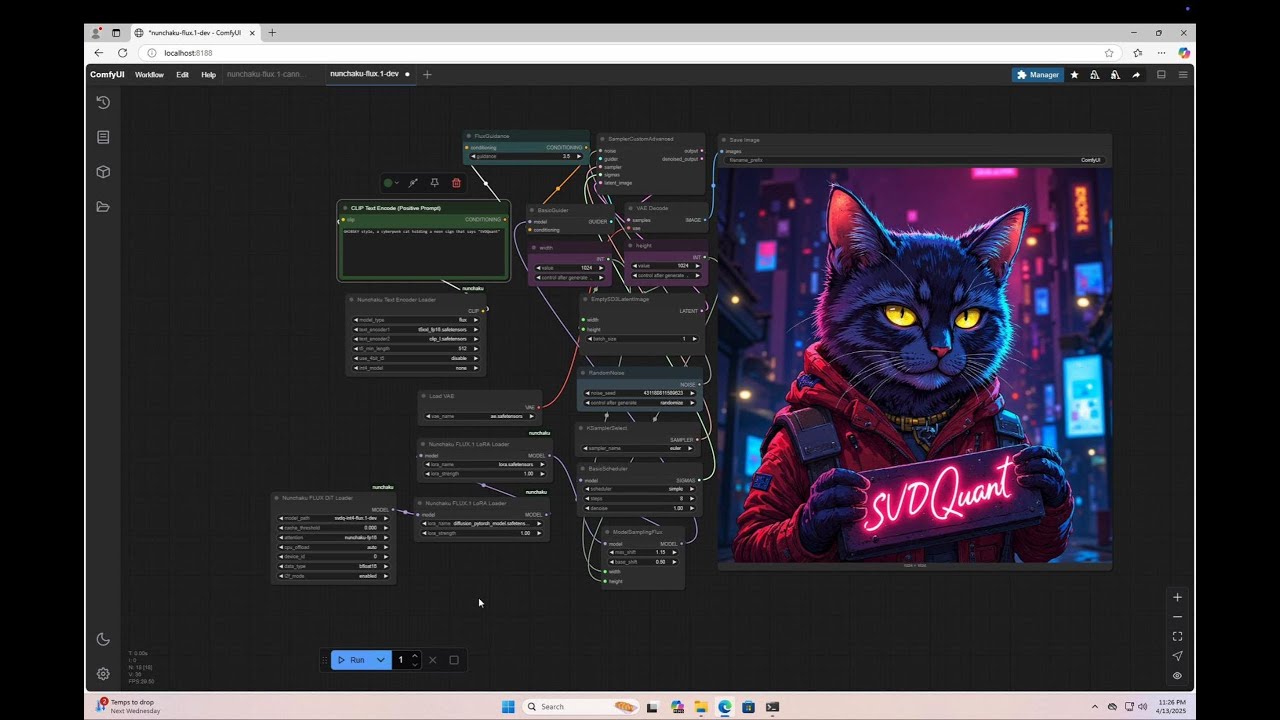This screenshot has width=1280, height=720.
Task: Open the Workflow menu
Action: [x=149, y=74]
